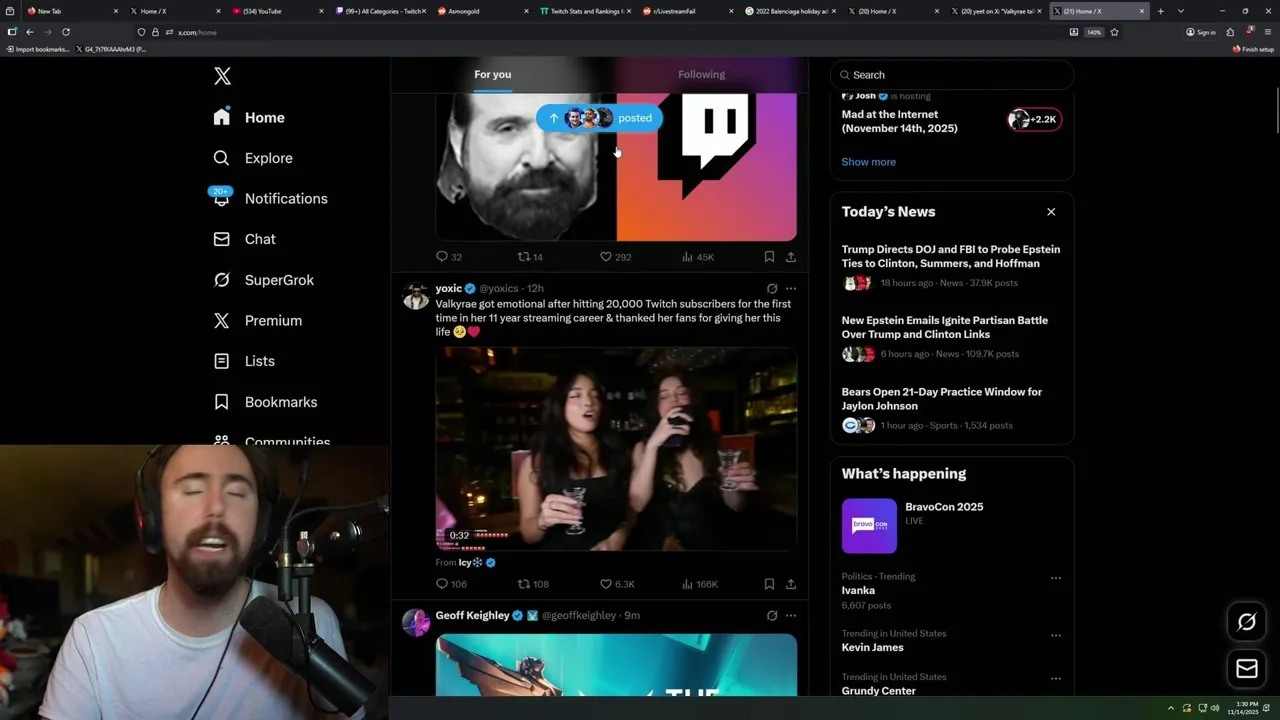Image resolution: width=1280 pixels, height=720 pixels.
Task: Open BravoCon 2025 live event
Action: point(951,526)
